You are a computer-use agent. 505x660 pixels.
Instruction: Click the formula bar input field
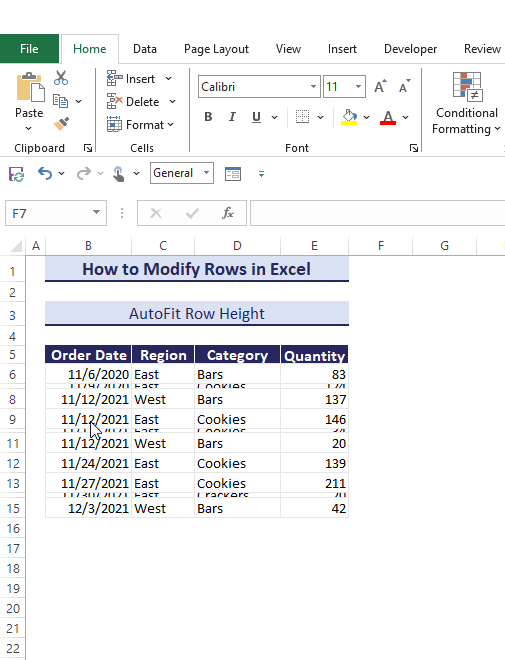pos(377,213)
